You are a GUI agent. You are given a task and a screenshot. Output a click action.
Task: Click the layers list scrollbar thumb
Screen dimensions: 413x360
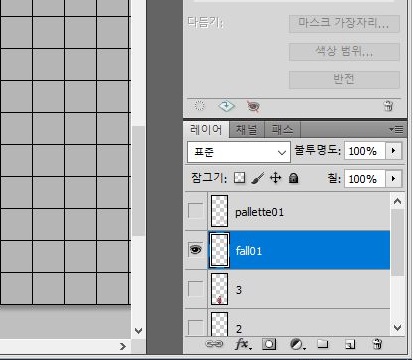[x=397, y=242]
